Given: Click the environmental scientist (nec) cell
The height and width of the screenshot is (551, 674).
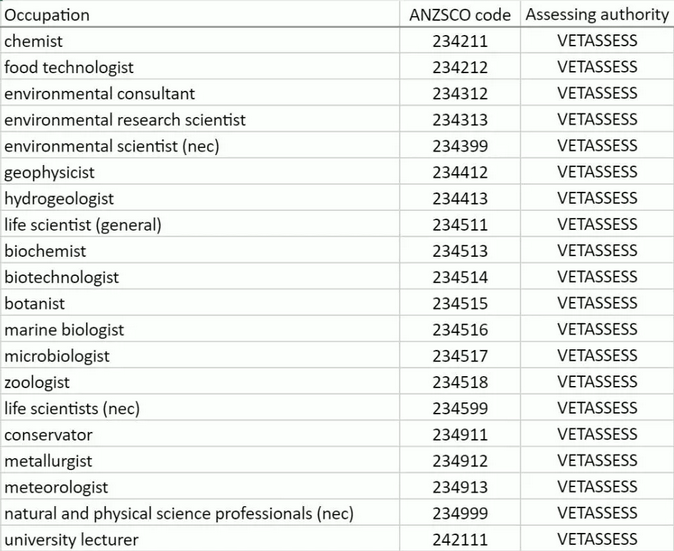Looking at the screenshot, I should pyautogui.click(x=200, y=146).
